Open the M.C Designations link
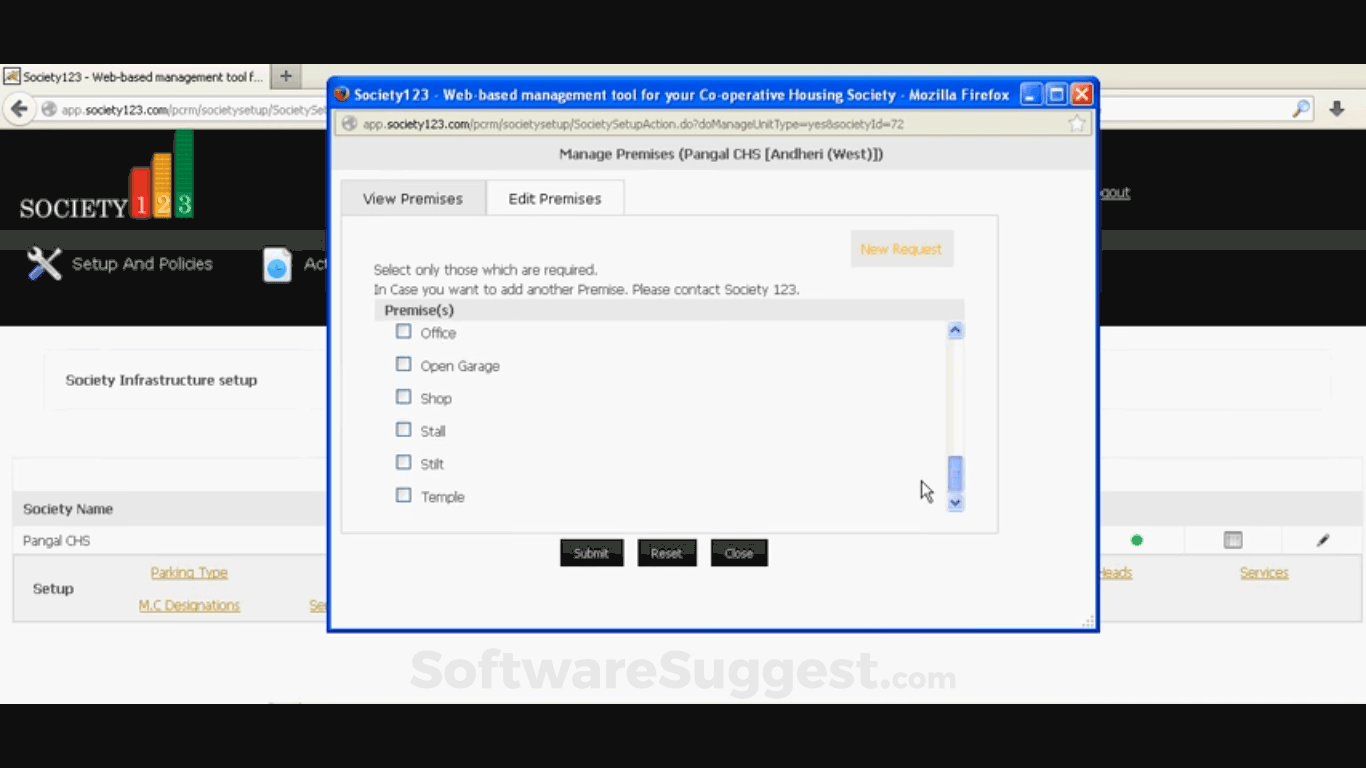 click(189, 606)
